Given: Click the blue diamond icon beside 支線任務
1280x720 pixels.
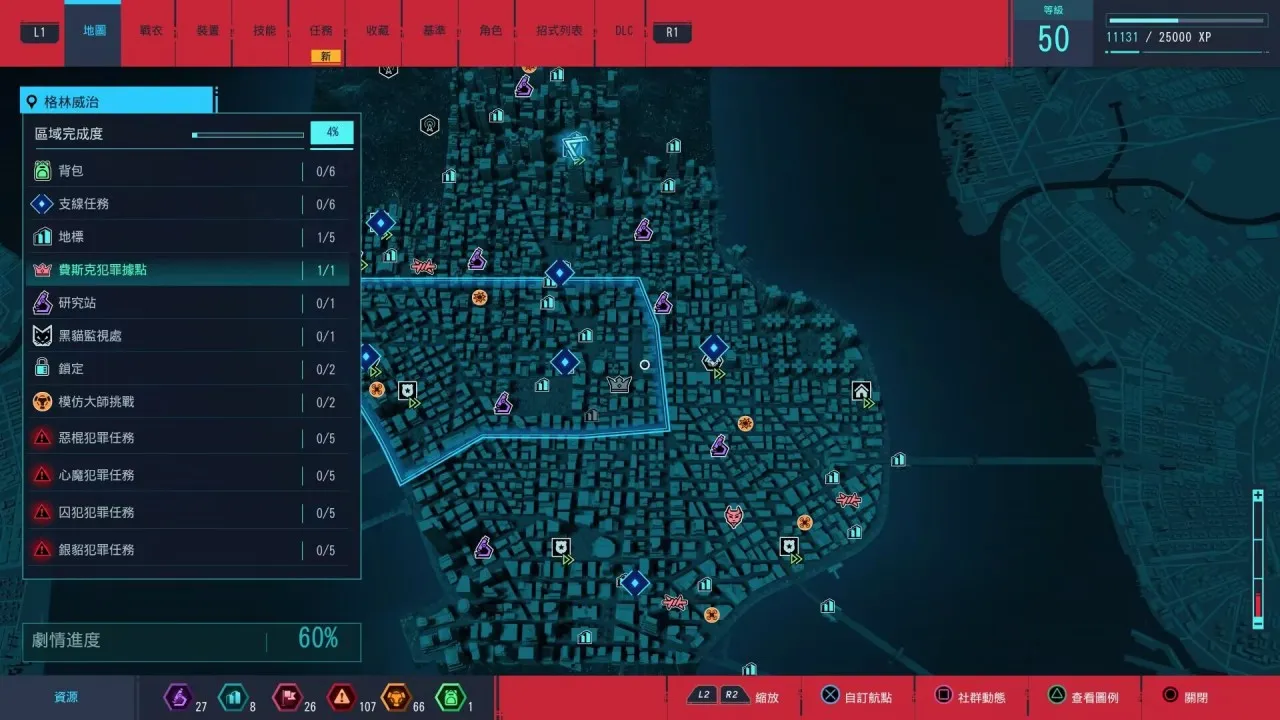Looking at the screenshot, I should 42,204.
